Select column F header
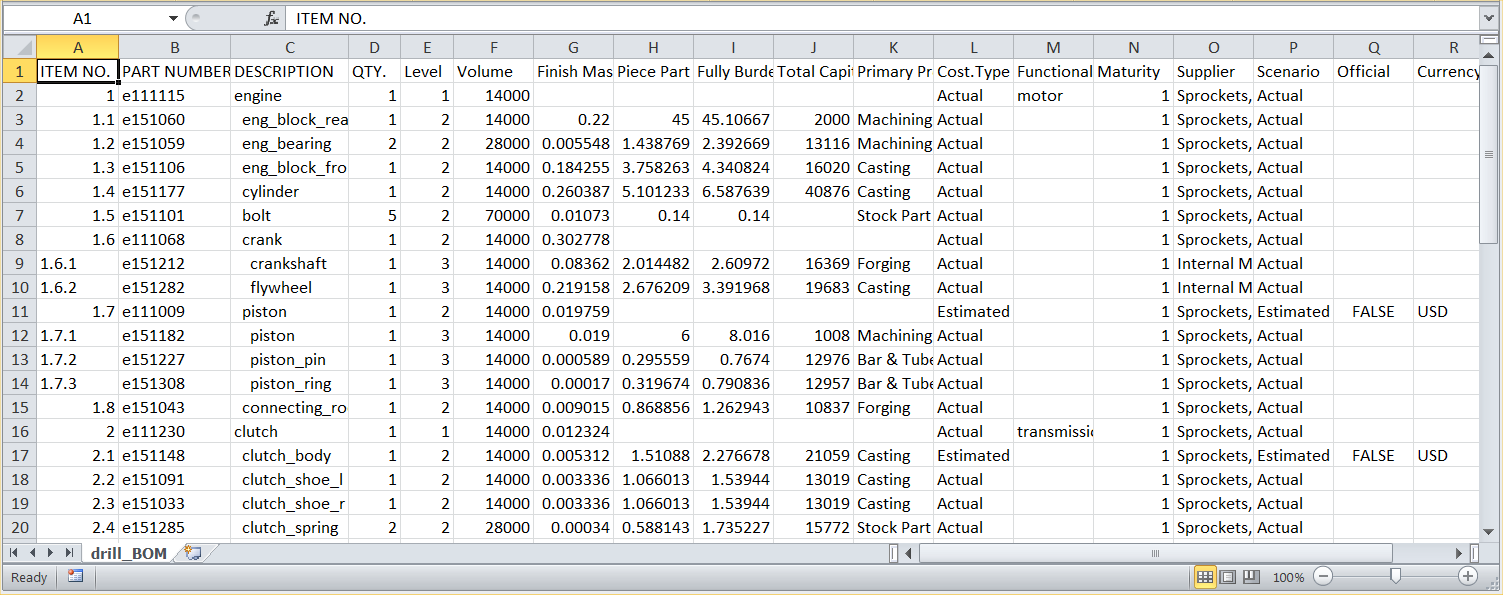The width and height of the screenshot is (1503, 595). pos(493,47)
